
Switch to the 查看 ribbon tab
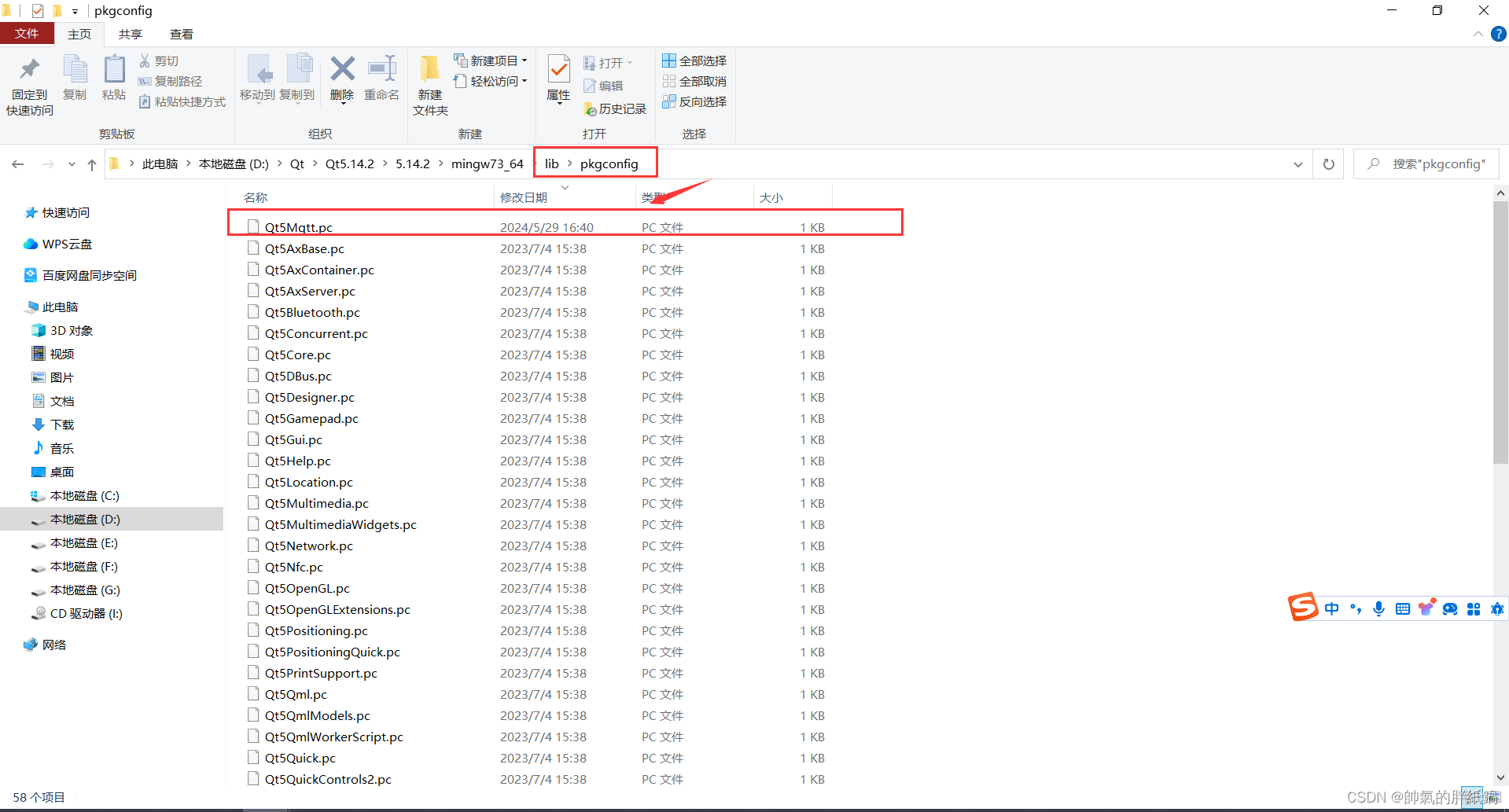click(182, 34)
